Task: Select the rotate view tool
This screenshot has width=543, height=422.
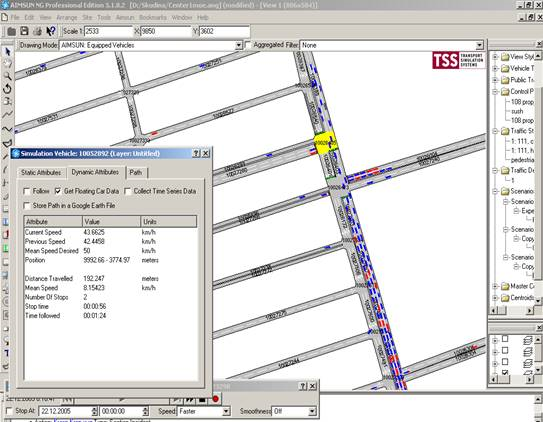Action: click(x=7, y=89)
